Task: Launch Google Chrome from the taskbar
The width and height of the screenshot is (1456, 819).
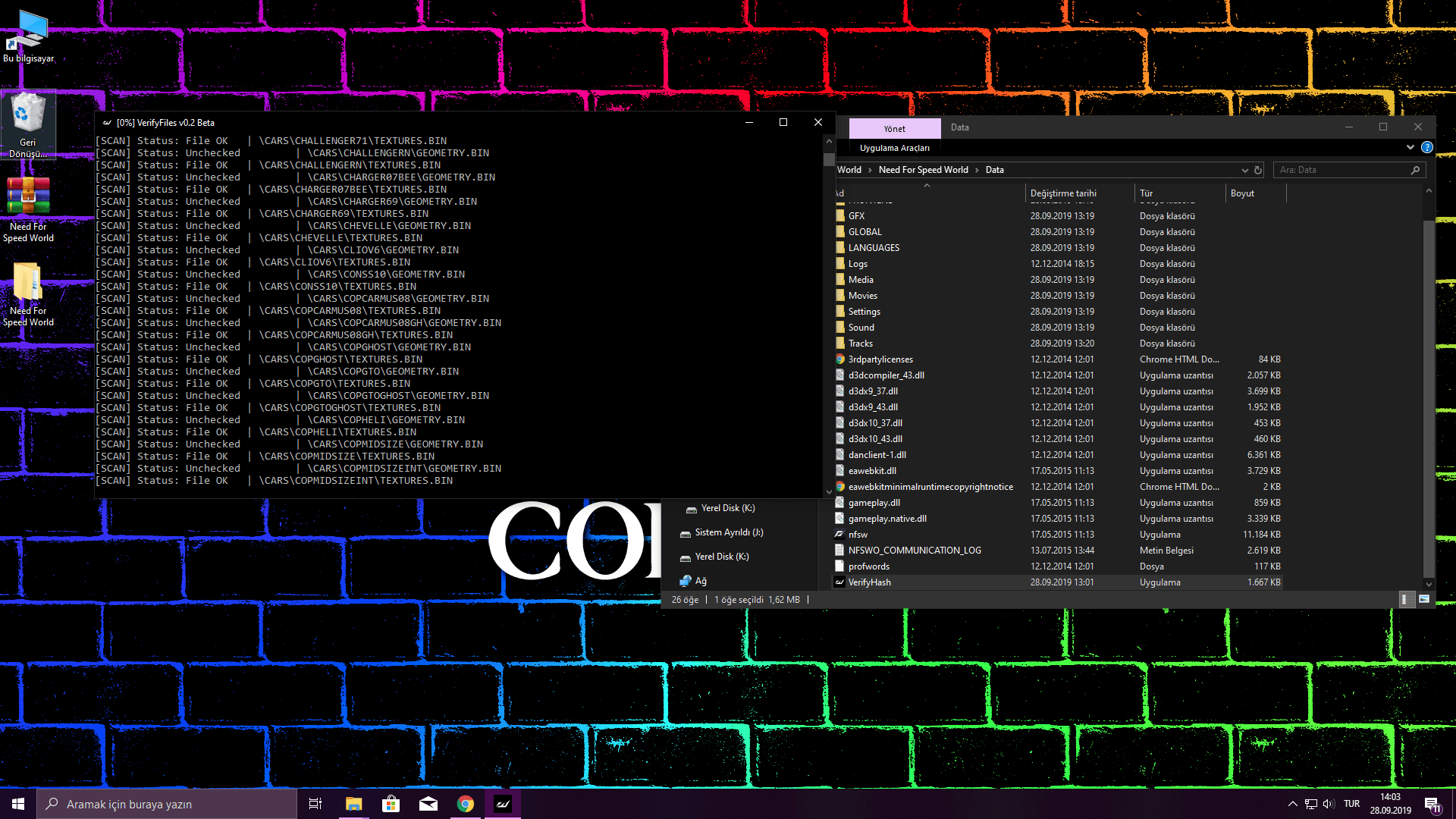Action: click(466, 804)
